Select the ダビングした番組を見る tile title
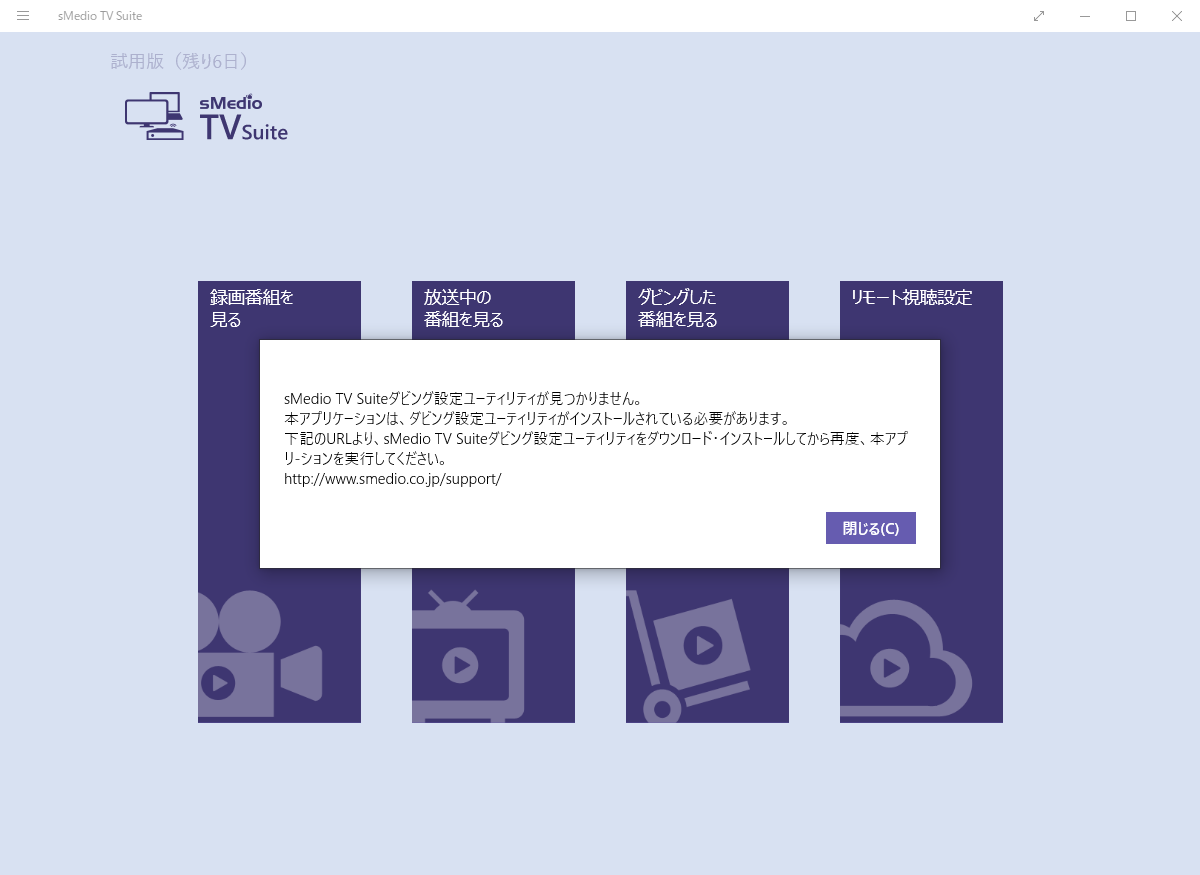The height and width of the screenshot is (875, 1200). [x=678, y=308]
